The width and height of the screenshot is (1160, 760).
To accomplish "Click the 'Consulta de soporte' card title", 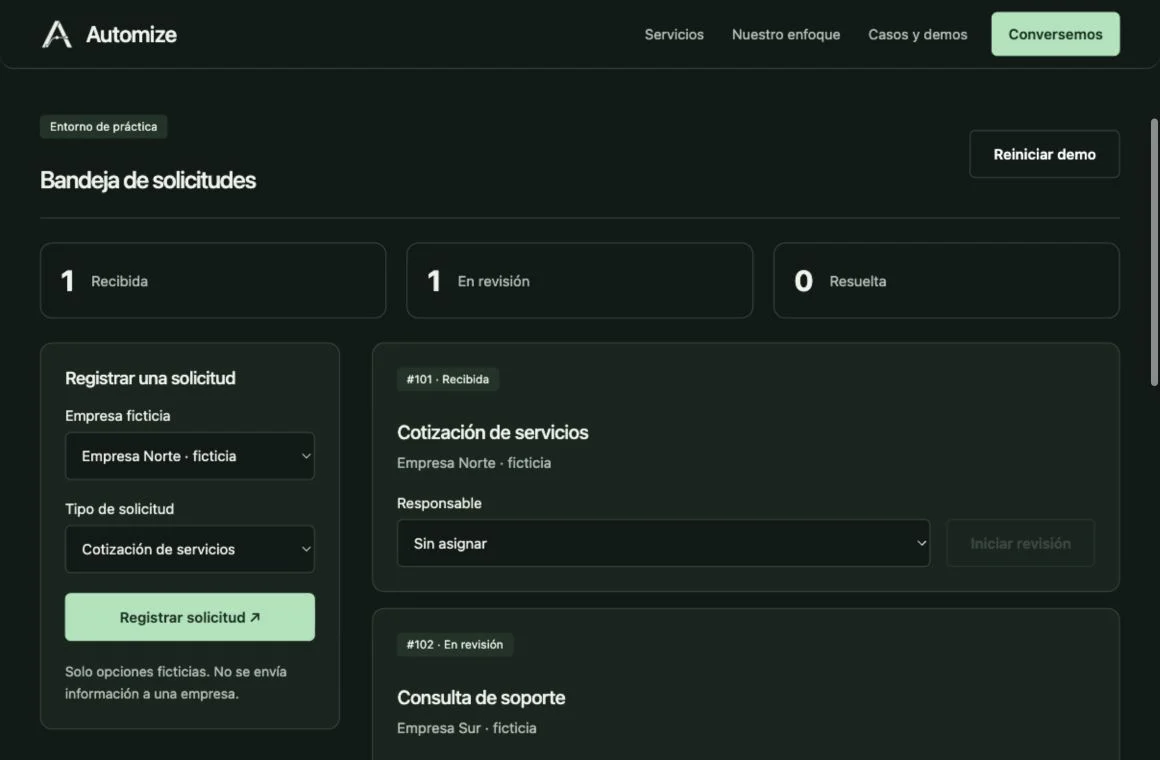I will point(481,698).
